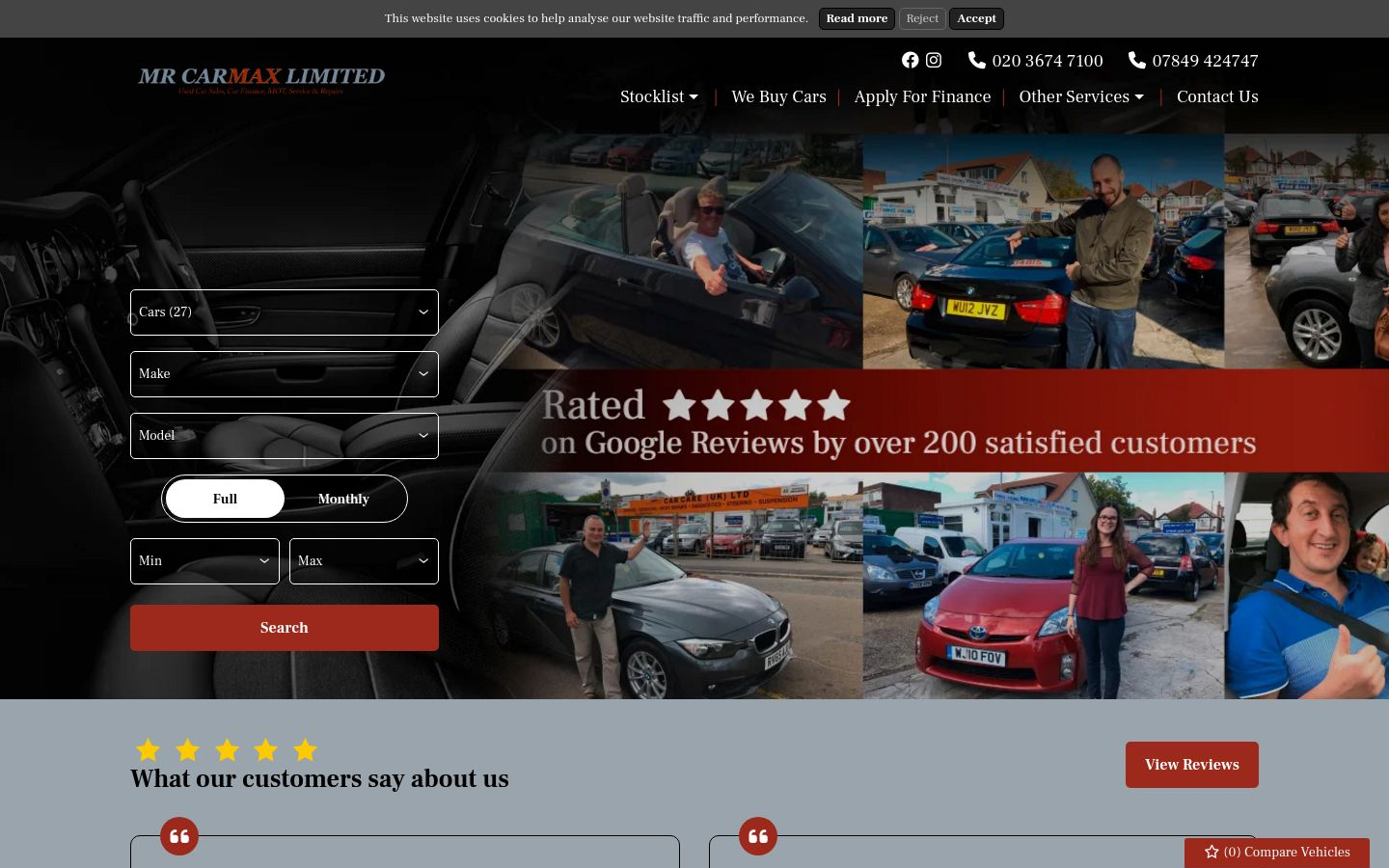The height and width of the screenshot is (868, 1389).
Task: Click the first quote icon on the left review card
Action: [179, 836]
